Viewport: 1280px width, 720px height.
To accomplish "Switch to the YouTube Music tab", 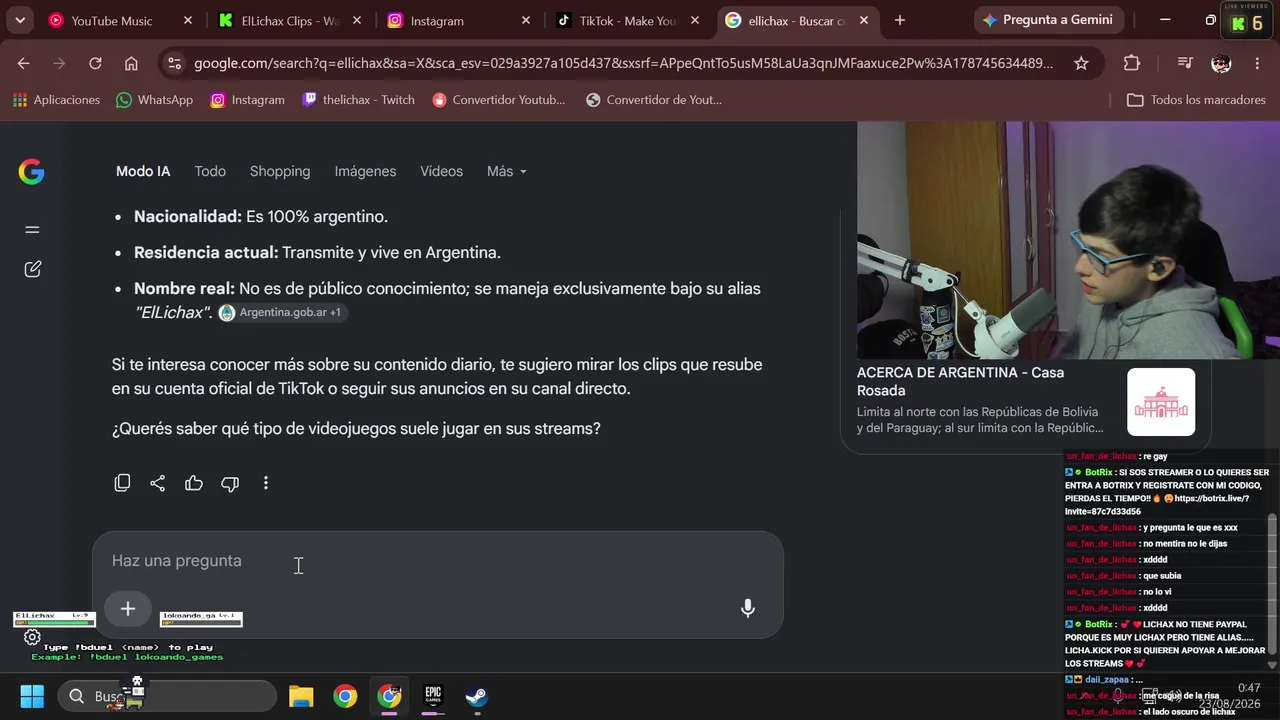I will (x=121, y=20).
